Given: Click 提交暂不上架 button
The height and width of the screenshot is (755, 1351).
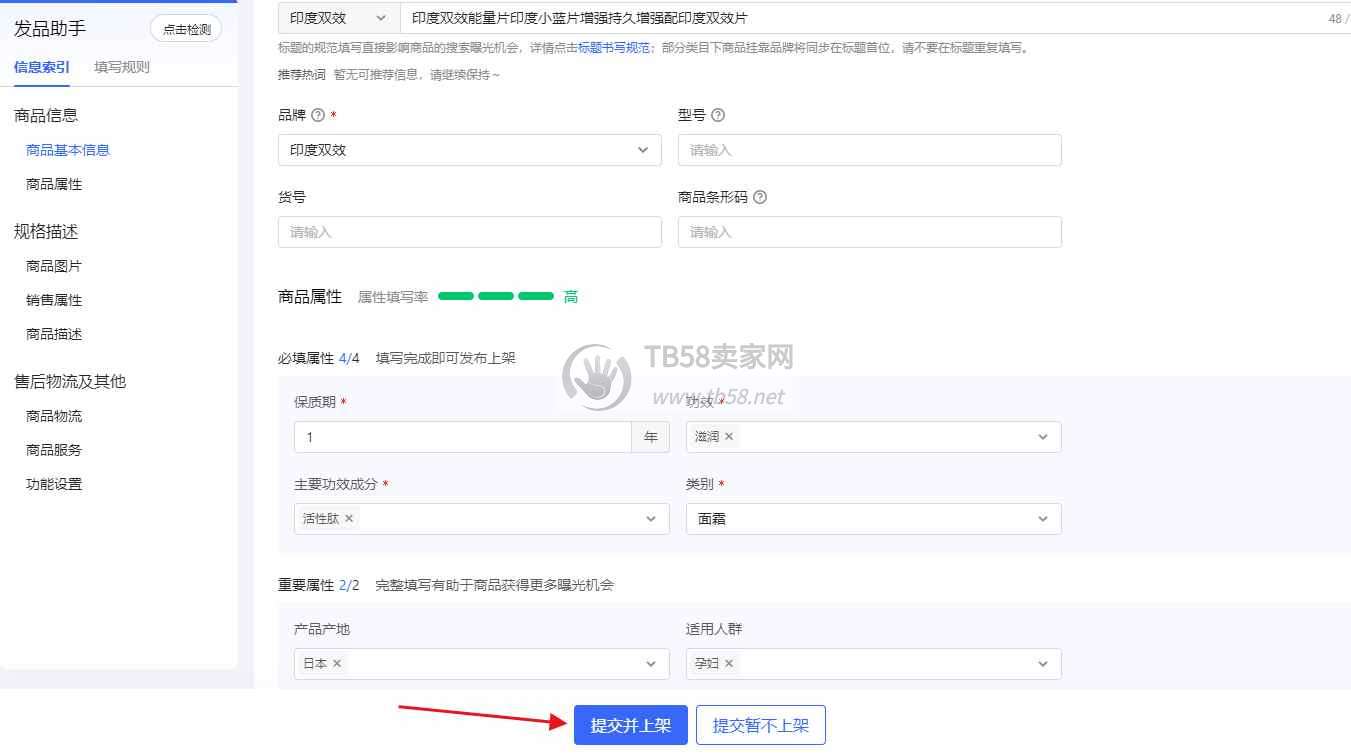Looking at the screenshot, I should (761, 725).
